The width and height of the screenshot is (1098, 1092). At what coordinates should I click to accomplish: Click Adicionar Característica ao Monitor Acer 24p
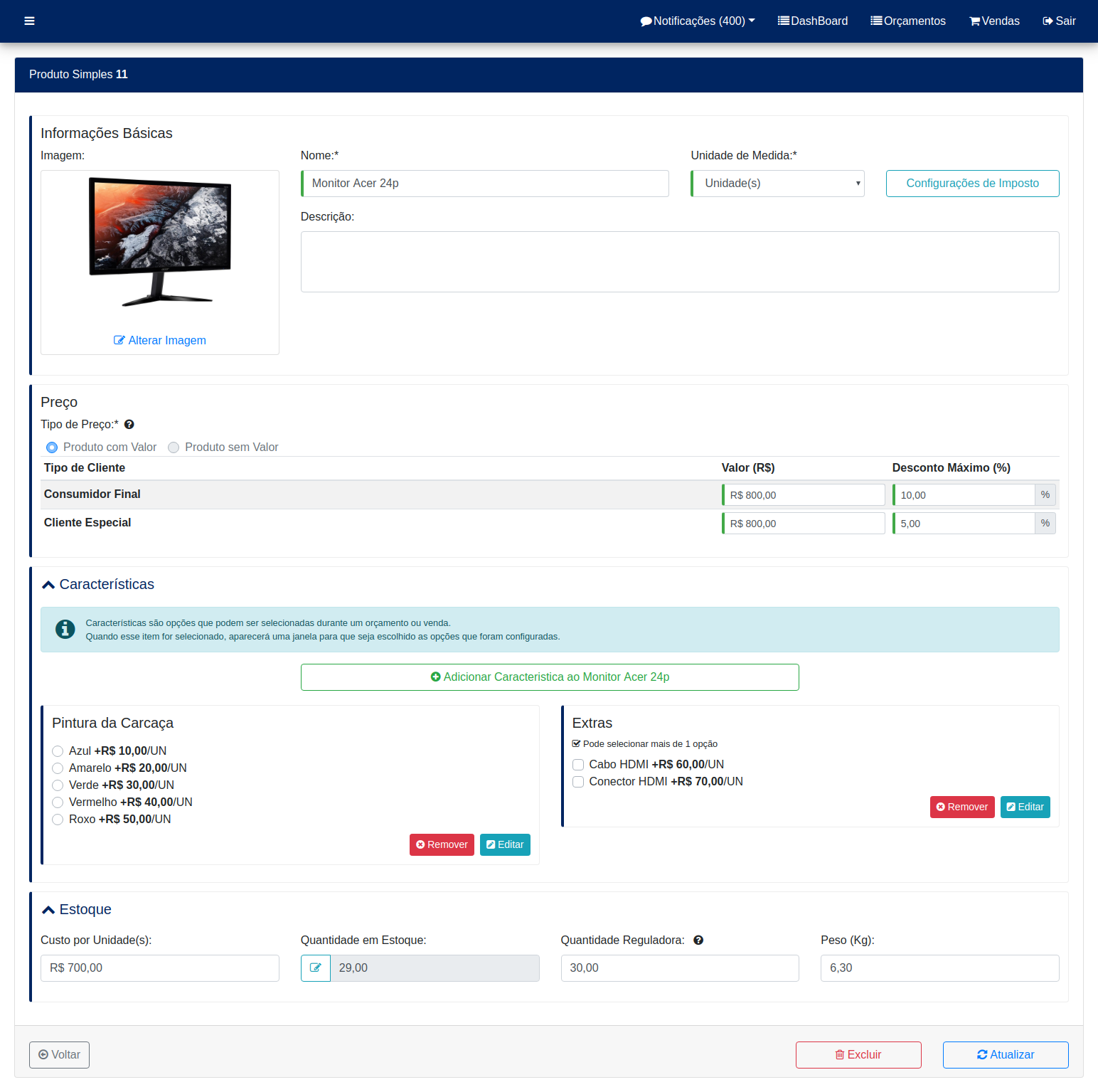click(x=550, y=677)
